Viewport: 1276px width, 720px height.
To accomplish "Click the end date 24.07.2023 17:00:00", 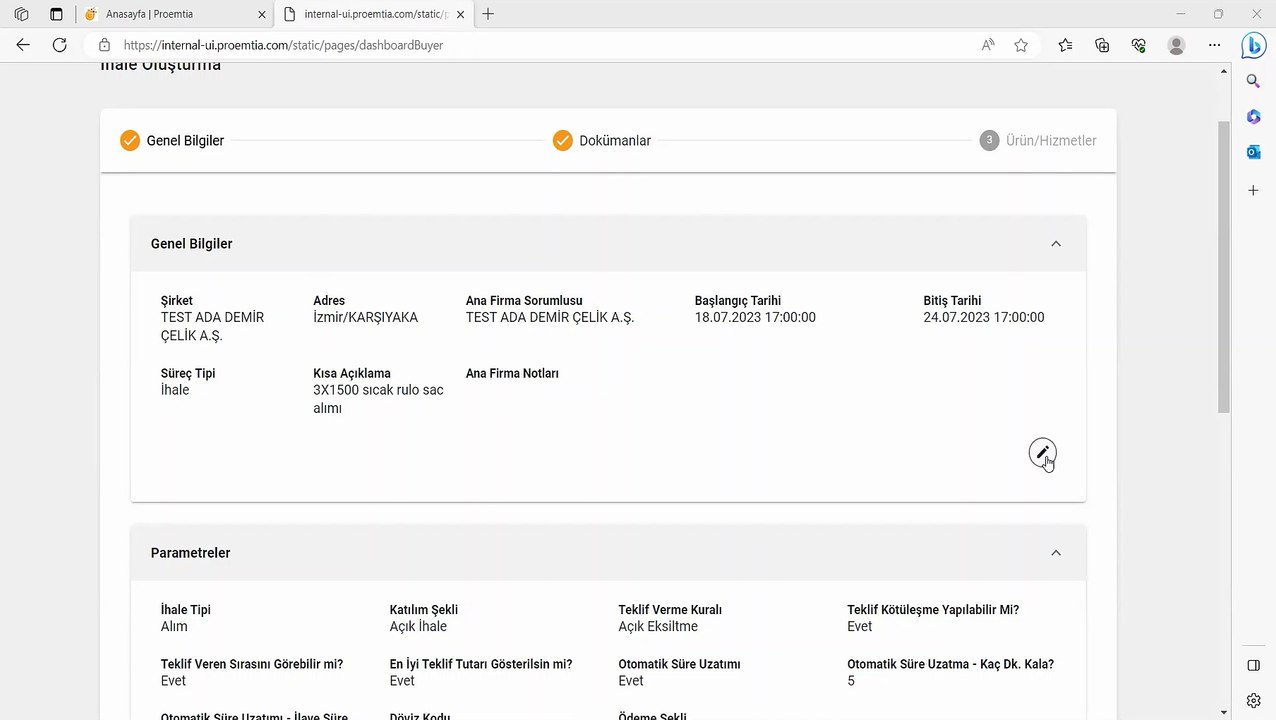I will 984,317.
